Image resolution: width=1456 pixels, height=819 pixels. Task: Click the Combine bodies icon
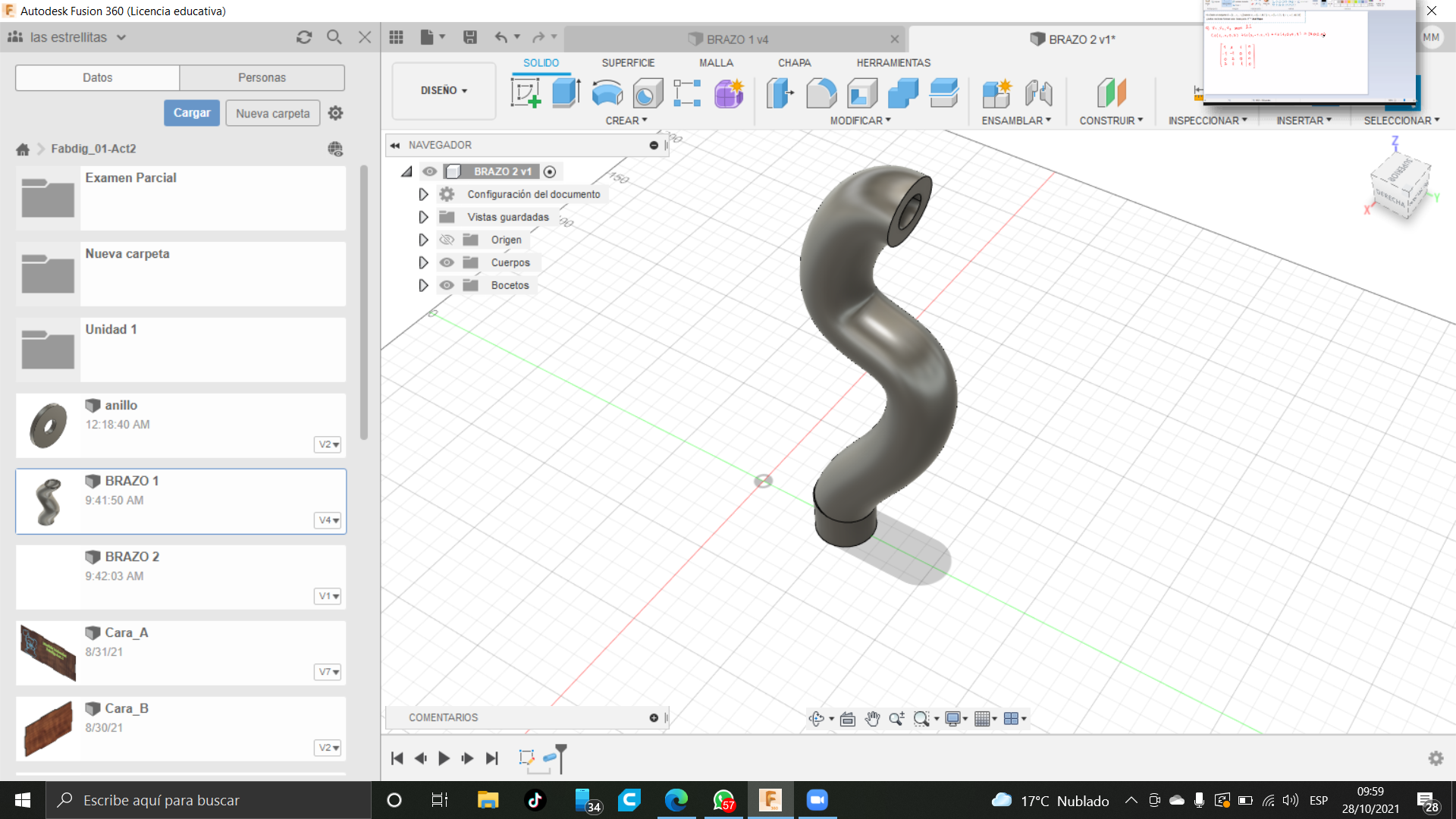click(x=902, y=93)
